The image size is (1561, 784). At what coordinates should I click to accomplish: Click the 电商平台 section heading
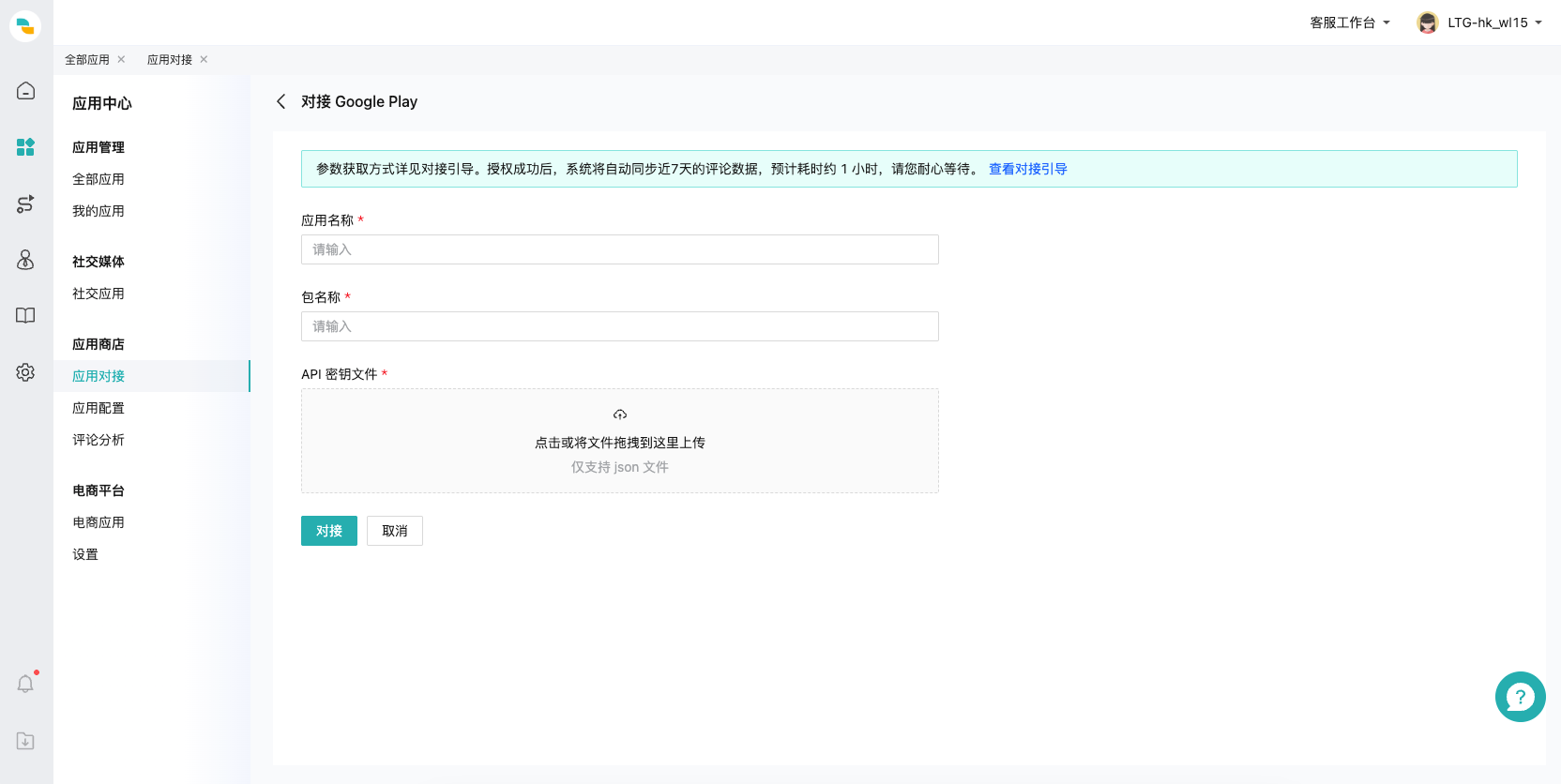coord(99,490)
